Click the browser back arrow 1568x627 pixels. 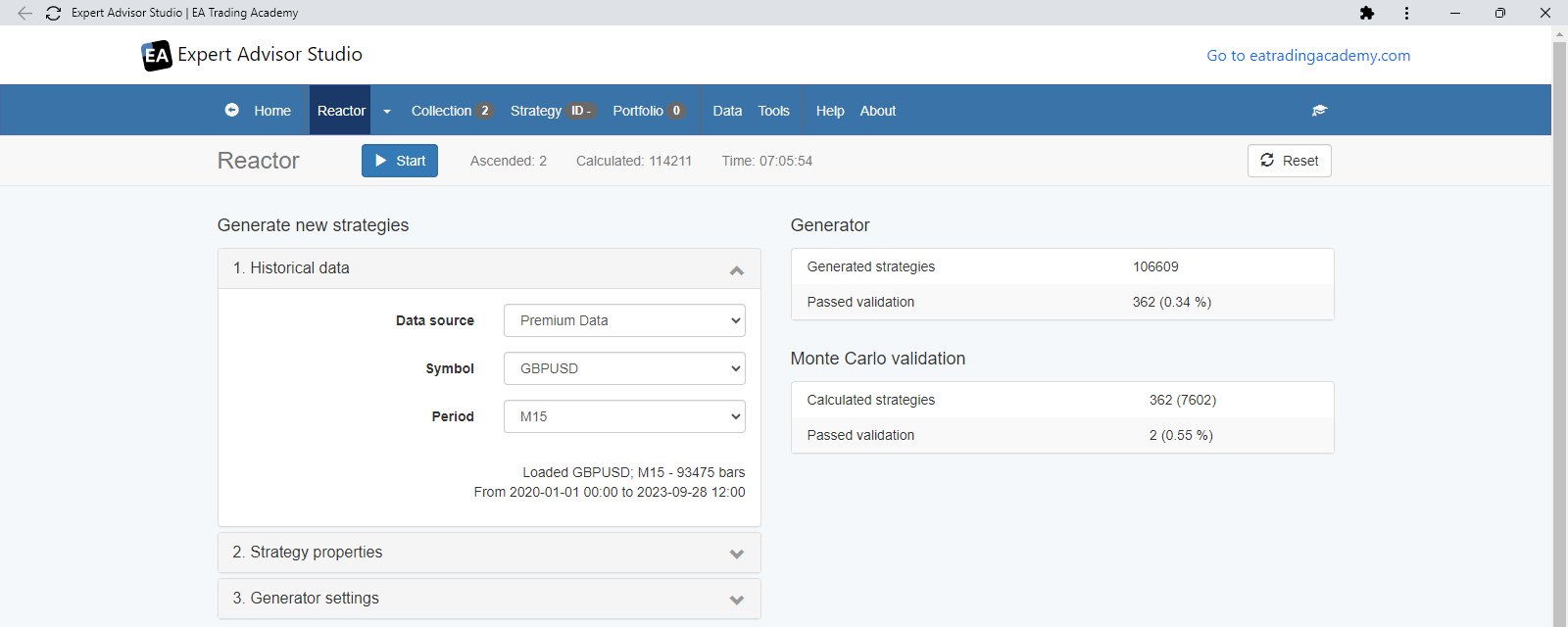pyautogui.click(x=24, y=13)
